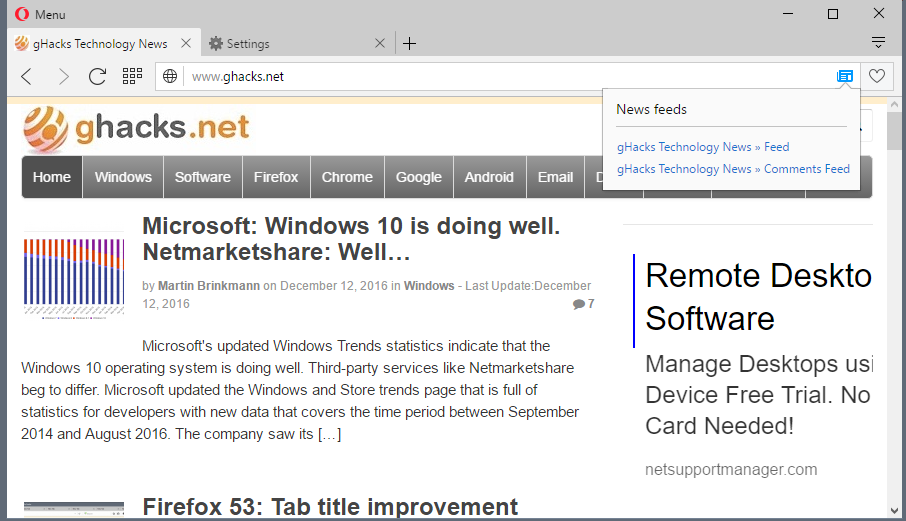The width and height of the screenshot is (906, 521).
Task: Open 'Firefox 53: Tab title improvement' article
Action: click(330, 507)
